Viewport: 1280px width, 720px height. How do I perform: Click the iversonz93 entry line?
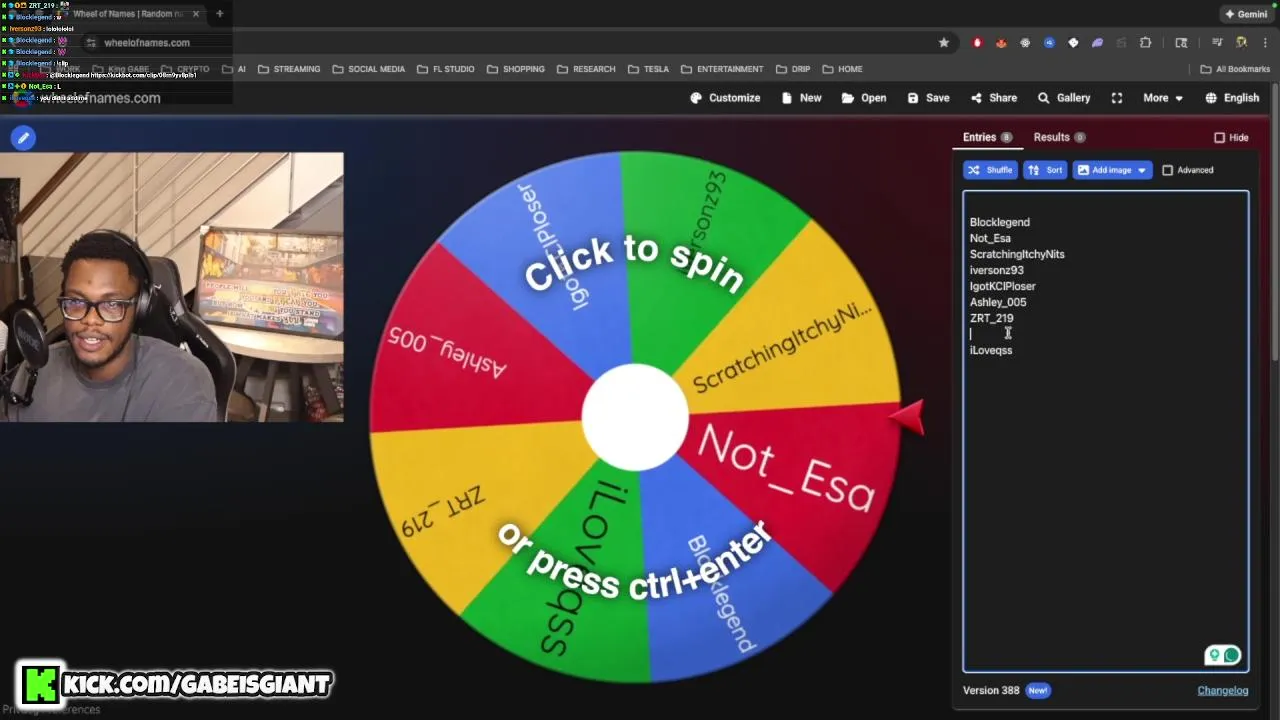pyautogui.click(x=996, y=270)
